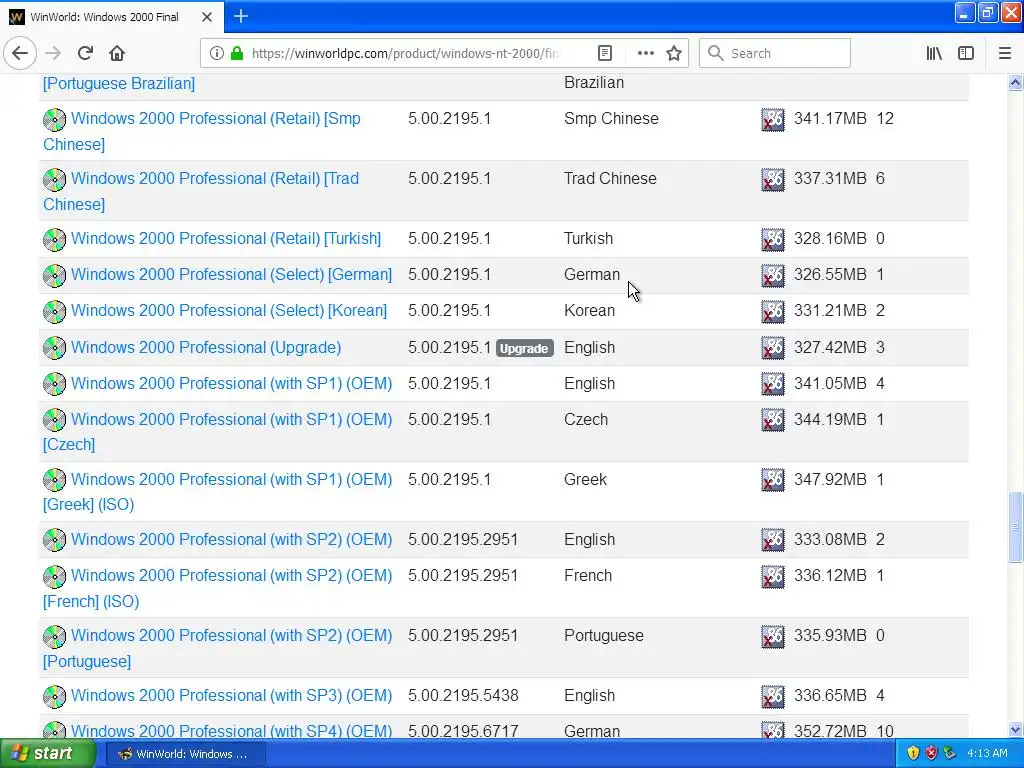Click disc icon for Retail Trad Chinese row
The image size is (1024, 768).
(54, 180)
